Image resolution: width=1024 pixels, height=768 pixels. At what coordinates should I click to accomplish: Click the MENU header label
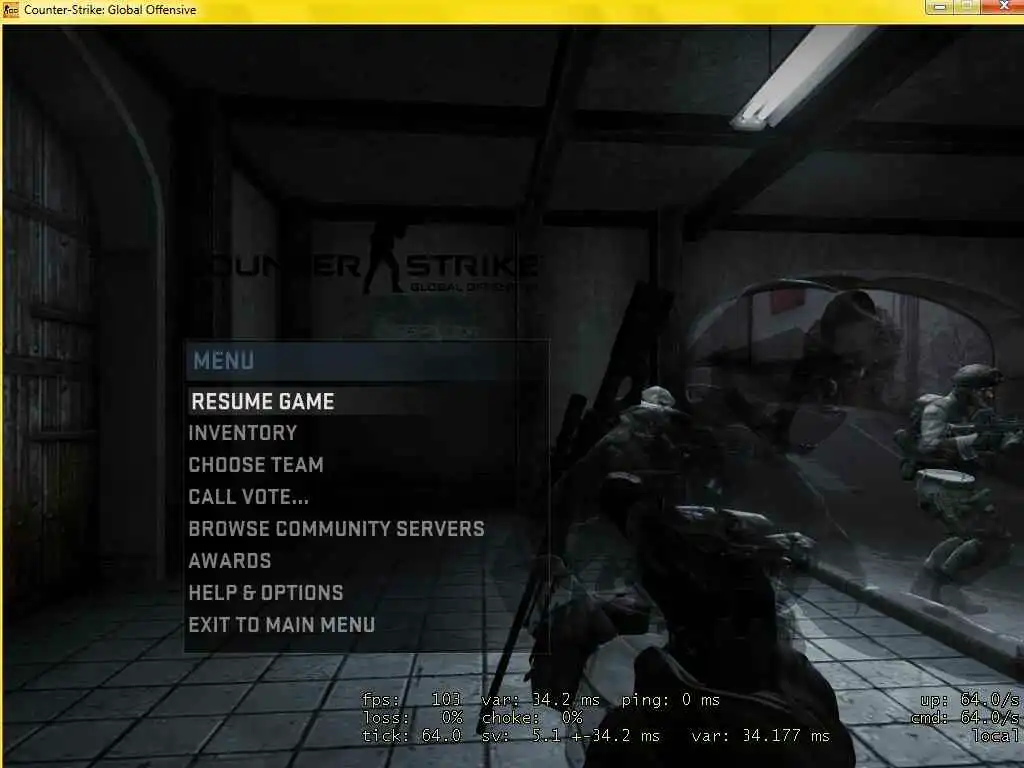pyautogui.click(x=223, y=360)
